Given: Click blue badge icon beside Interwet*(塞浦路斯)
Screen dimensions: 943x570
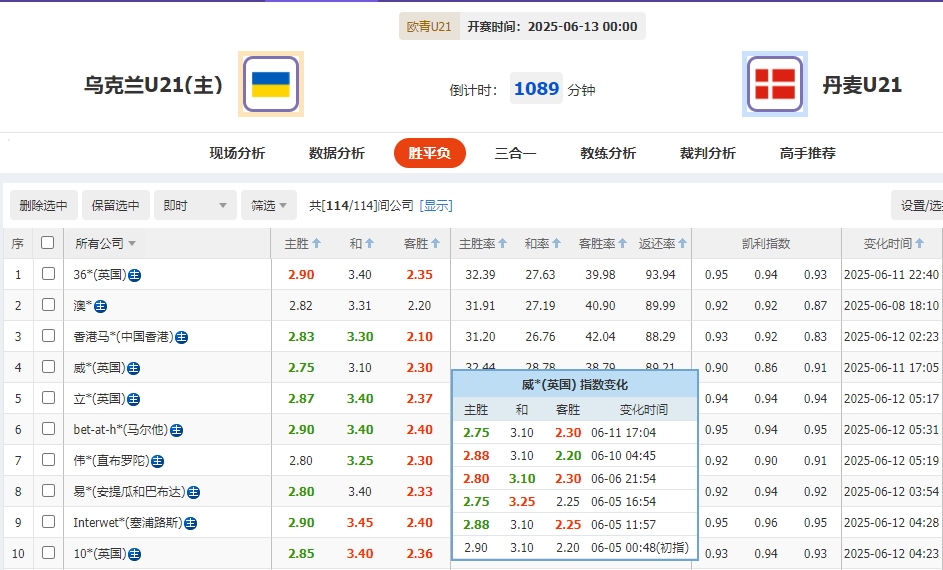Looking at the screenshot, I should 190,523.
